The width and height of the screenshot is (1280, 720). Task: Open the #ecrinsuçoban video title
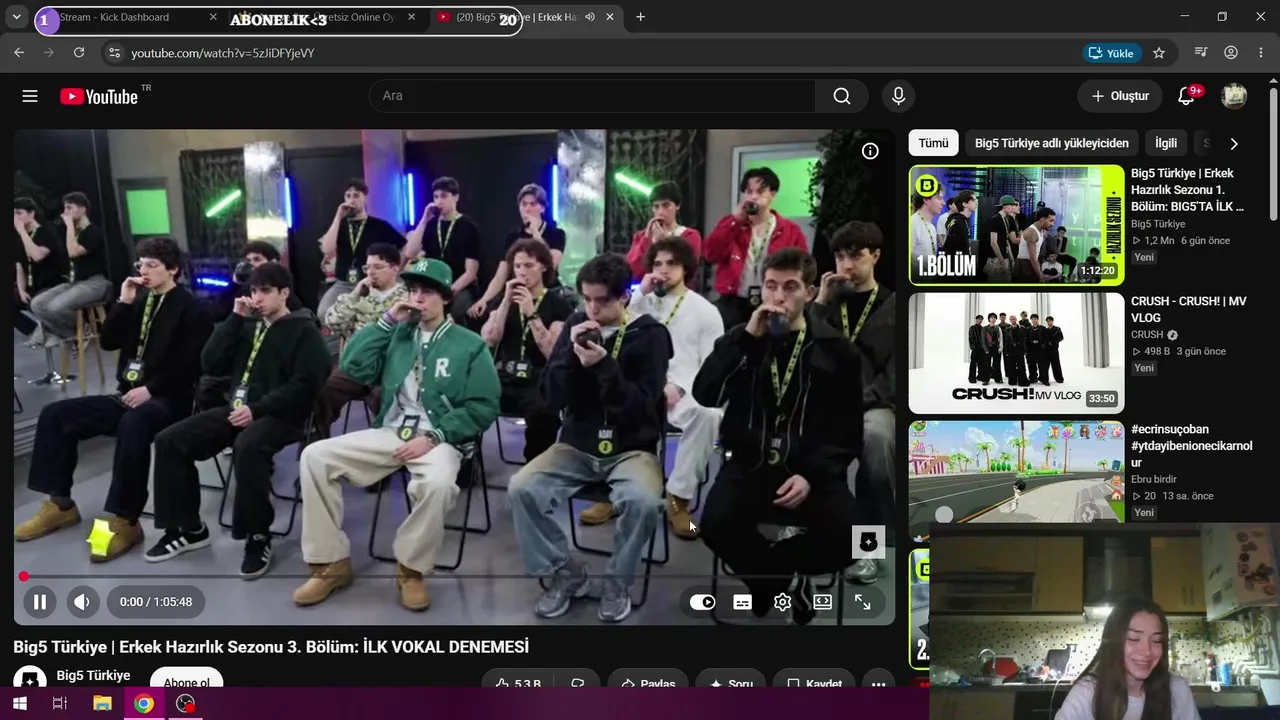[1191, 446]
